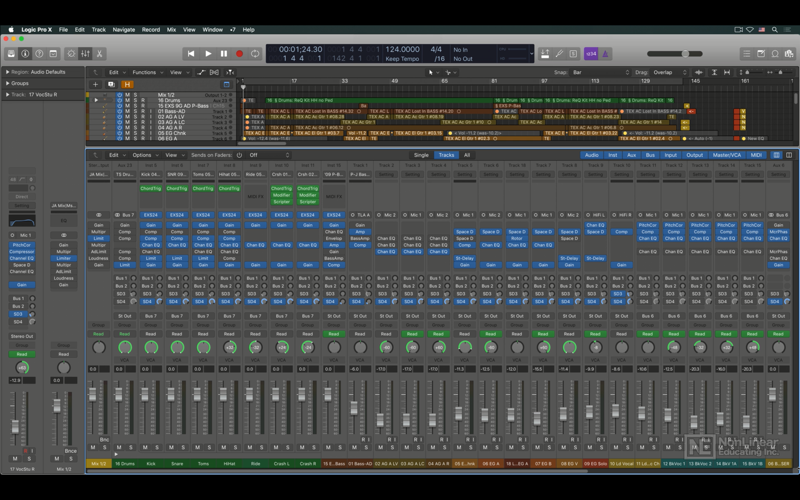
Task: Toggle Cycle mode in transport
Action: click(x=255, y=54)
